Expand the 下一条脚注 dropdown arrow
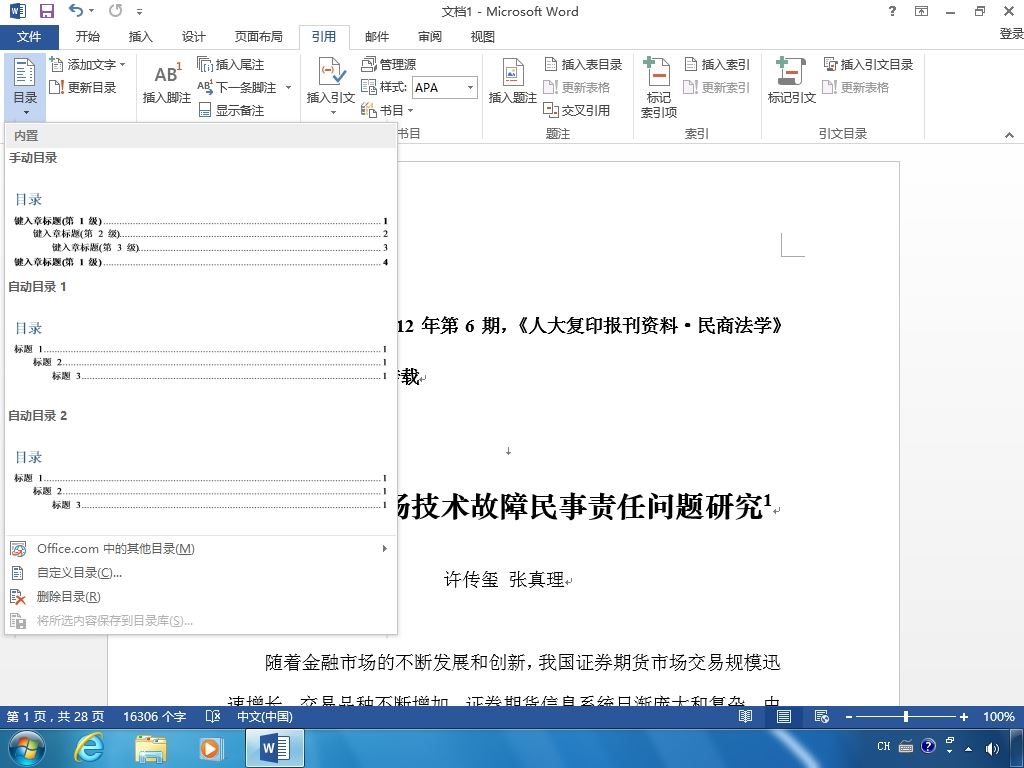Viewport: 1024px width, 768px height. point(288,87)
